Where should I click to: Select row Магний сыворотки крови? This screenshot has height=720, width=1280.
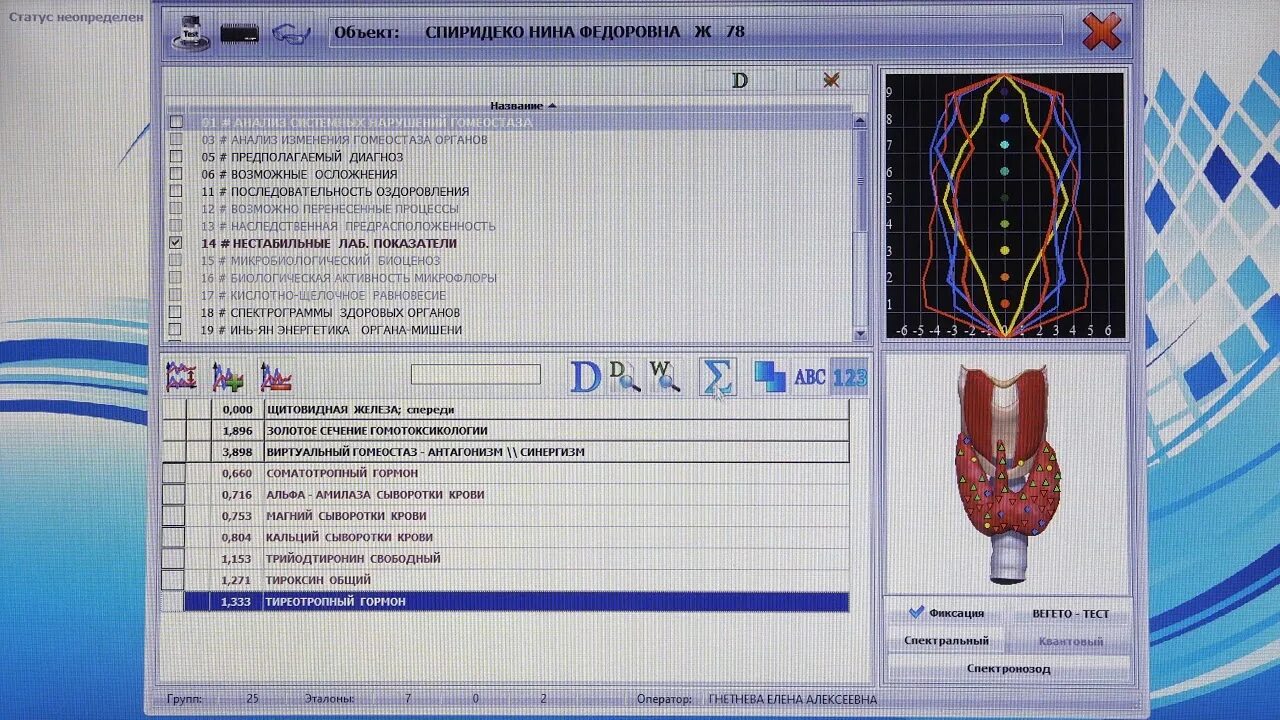pos(506,516)
